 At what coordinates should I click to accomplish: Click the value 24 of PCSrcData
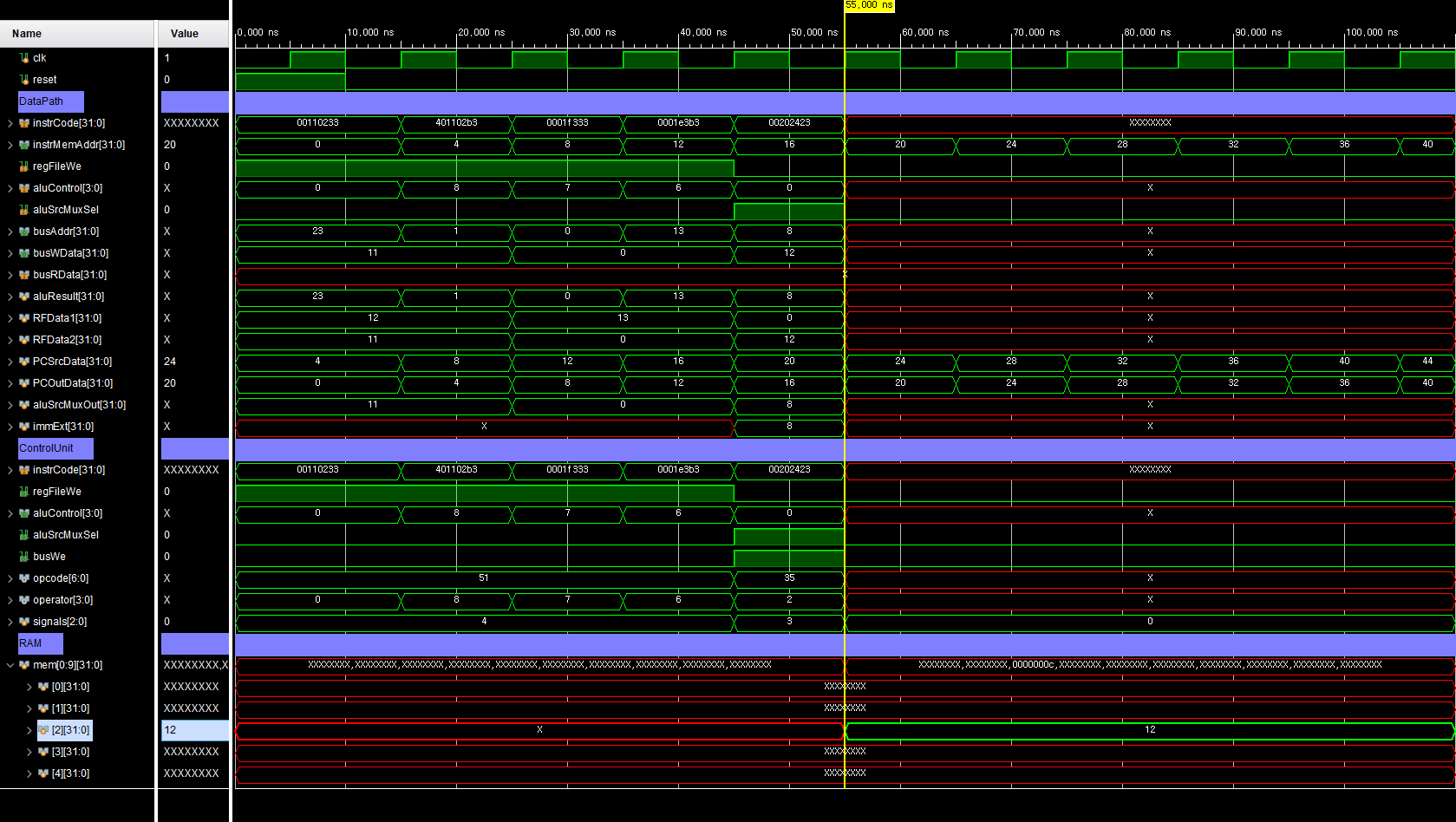[x=170, y=362]
